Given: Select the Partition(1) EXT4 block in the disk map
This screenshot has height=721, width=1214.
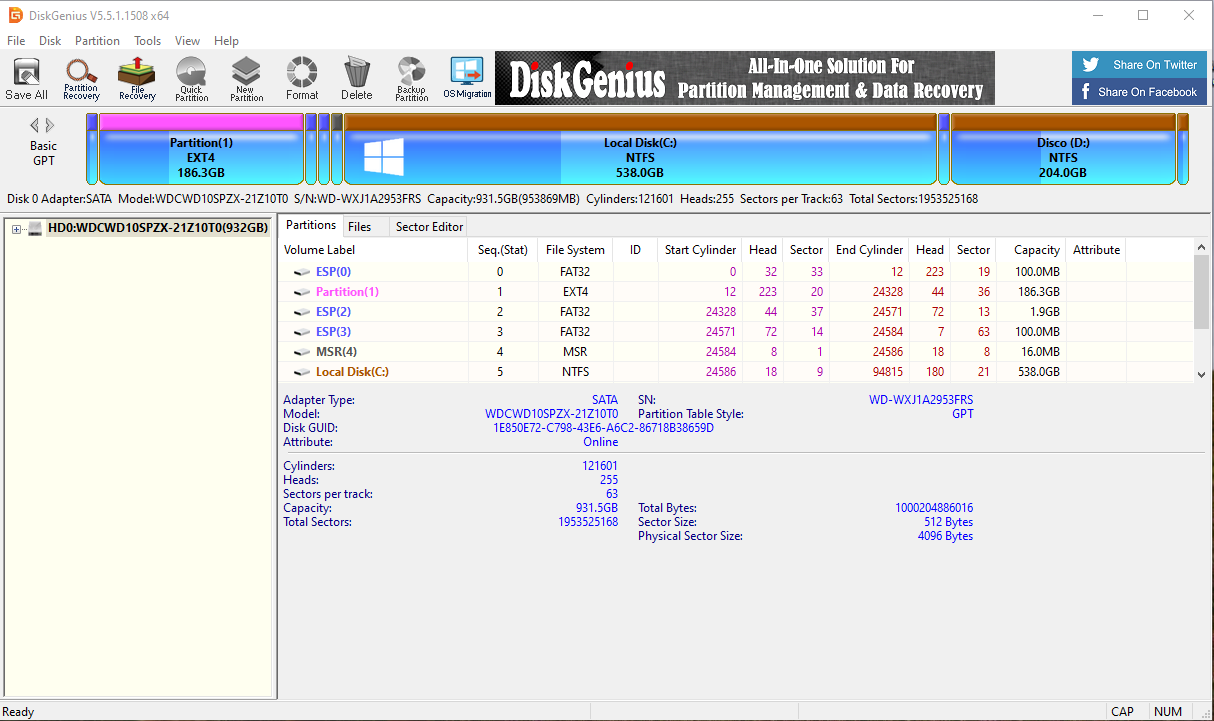Looking at the screenshot, I should [201, 149].
